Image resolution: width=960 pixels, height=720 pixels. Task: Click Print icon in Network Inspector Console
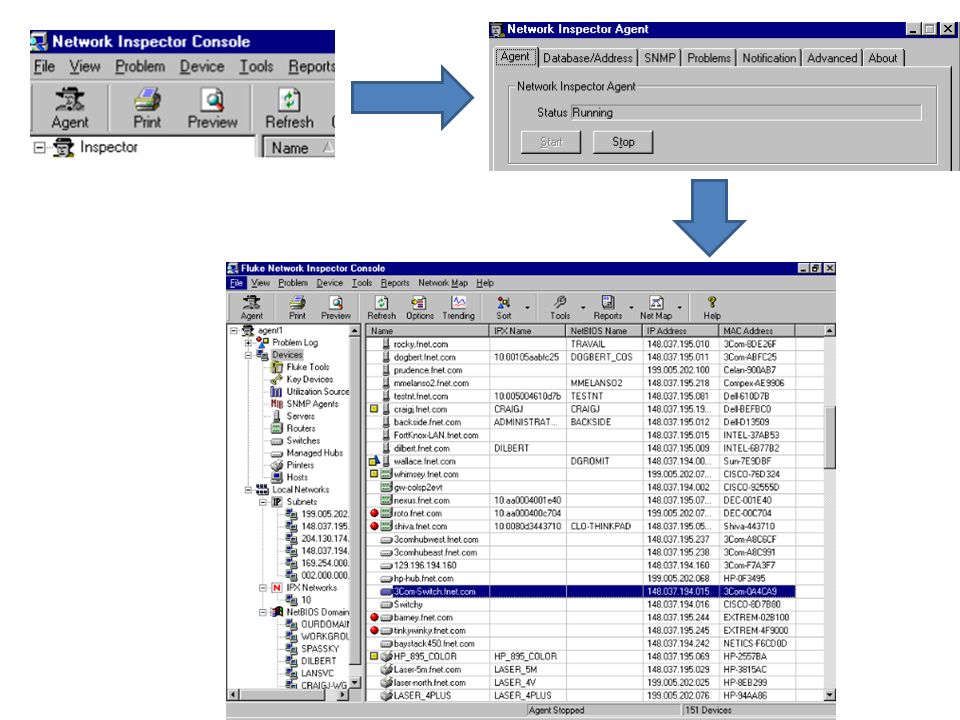click(147, 108)
